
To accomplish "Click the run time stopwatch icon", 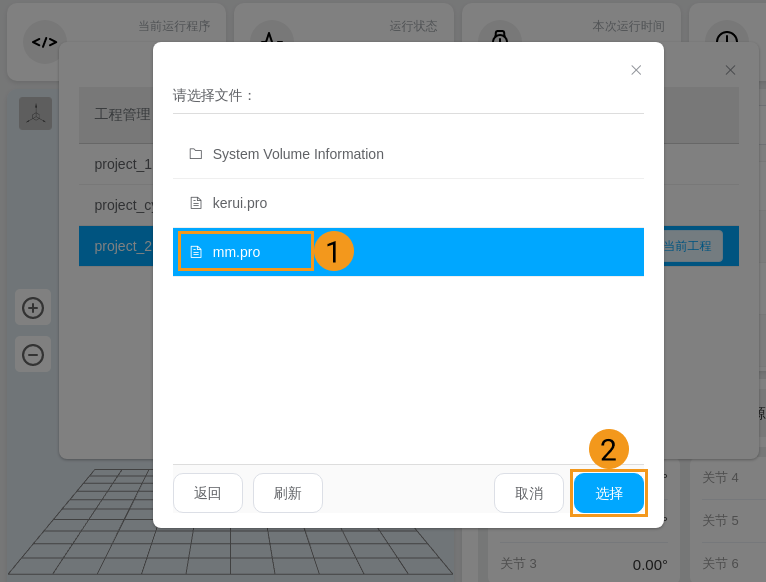I will [x=500, y=38].
